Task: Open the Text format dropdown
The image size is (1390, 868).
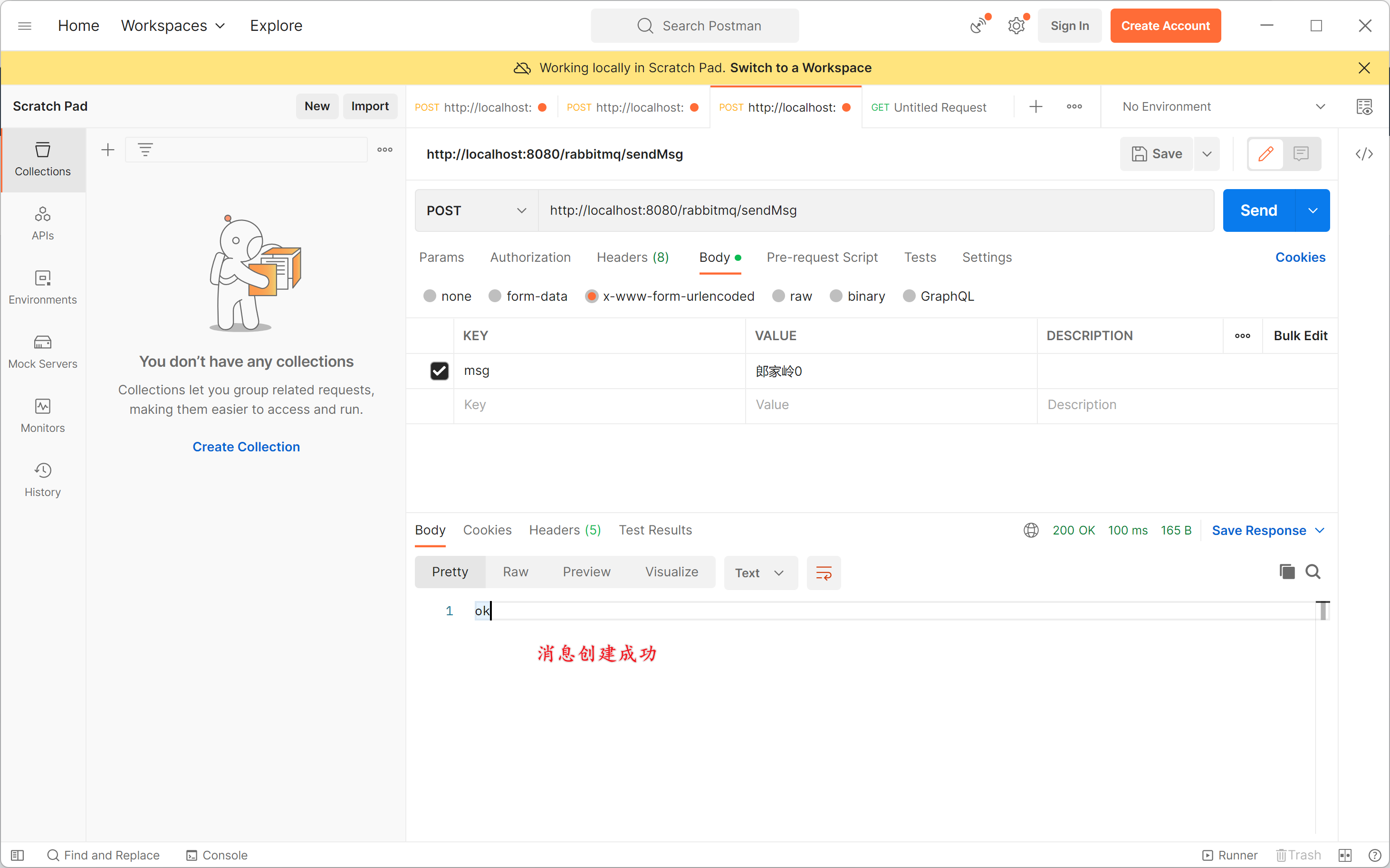Action: 760,572
